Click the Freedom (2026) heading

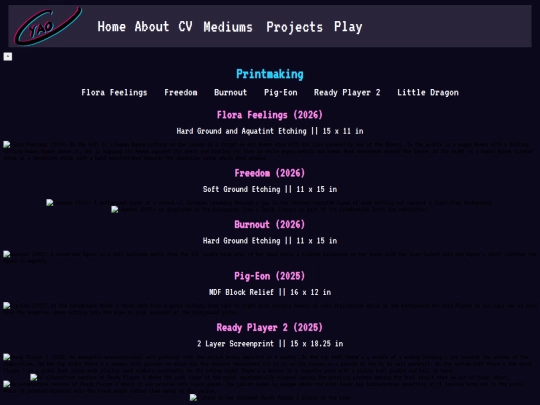click(270, 173)
